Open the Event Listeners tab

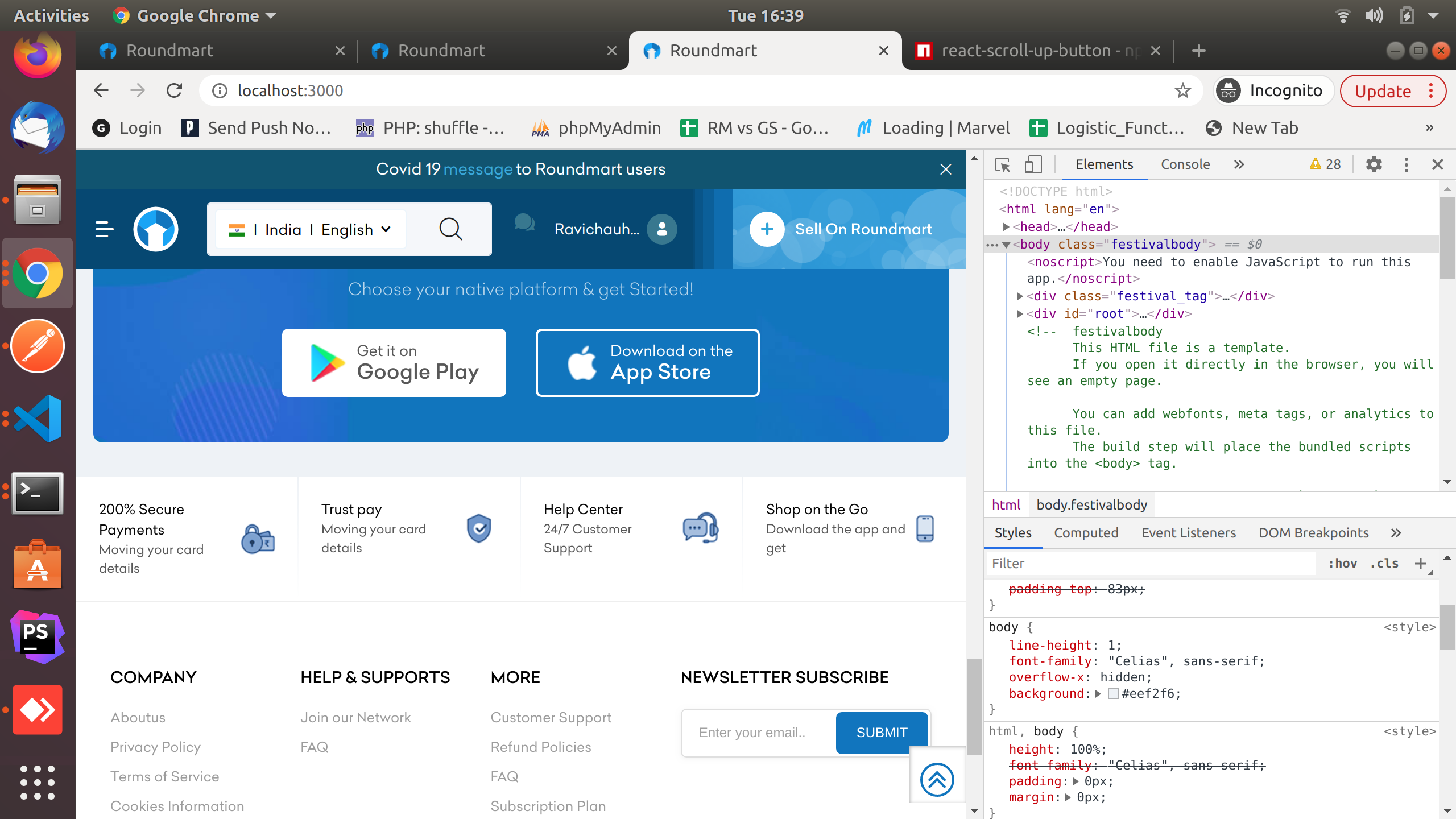pyautogui.click(x=1189, y=533)
